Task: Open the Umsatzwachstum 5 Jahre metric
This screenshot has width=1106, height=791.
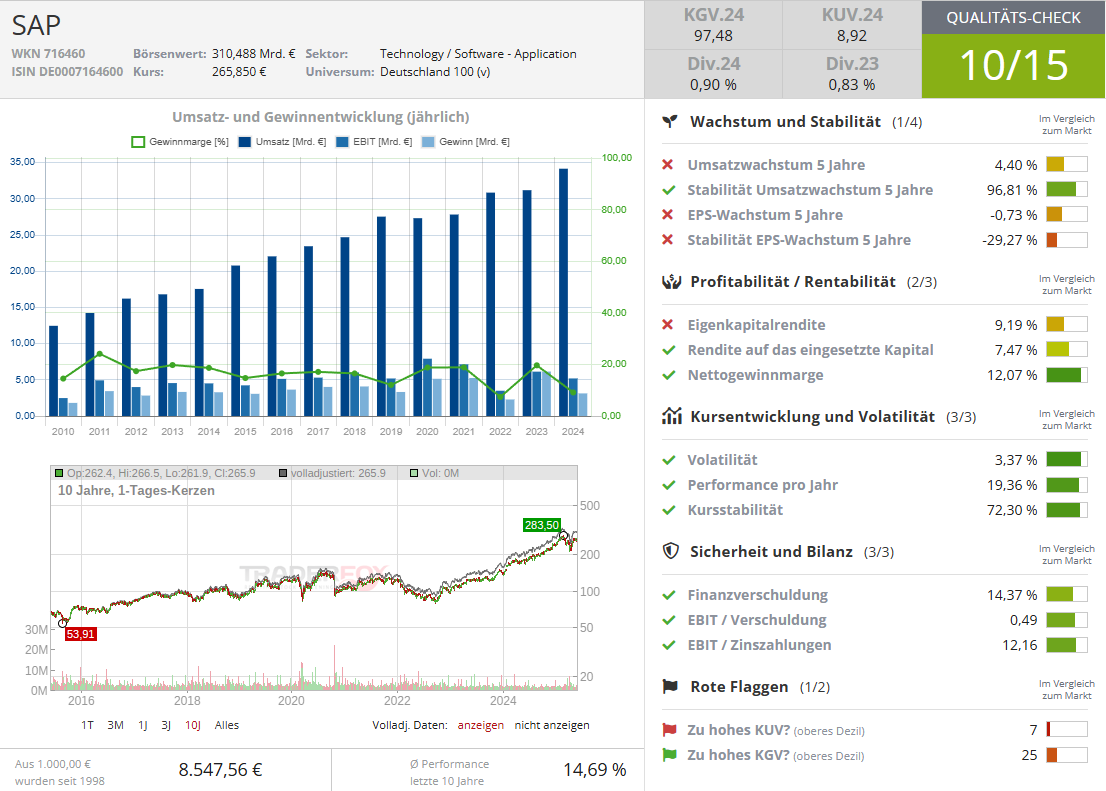Action: (776, 164)
